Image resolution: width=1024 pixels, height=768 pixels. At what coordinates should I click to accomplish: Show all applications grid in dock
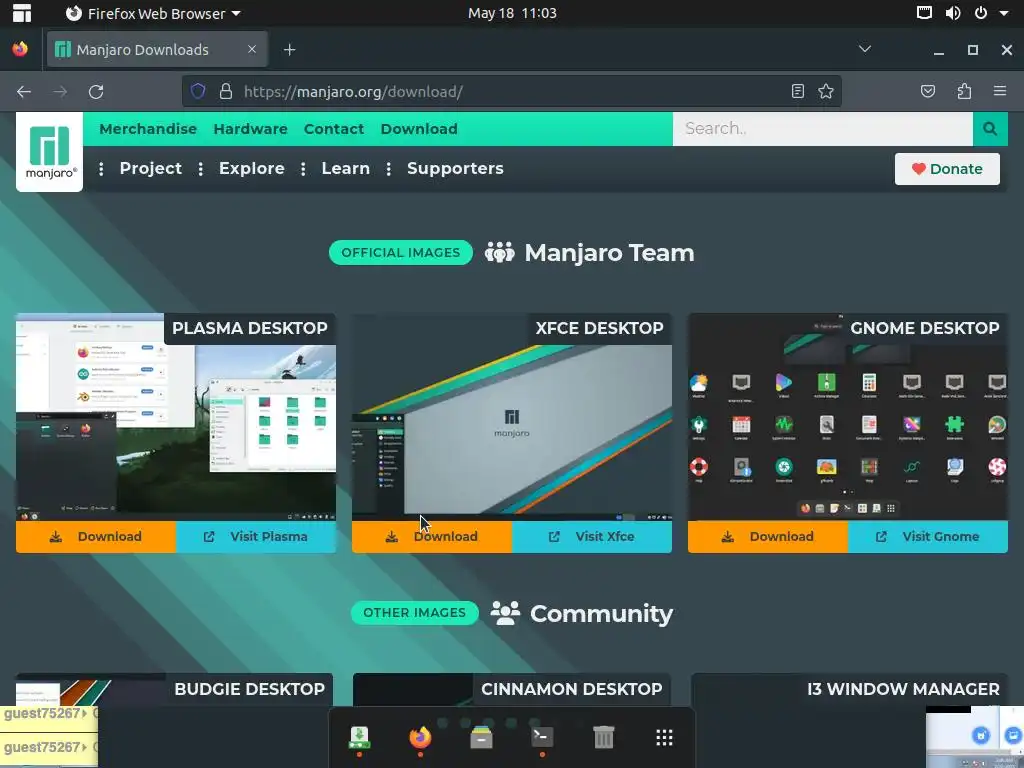664,738
